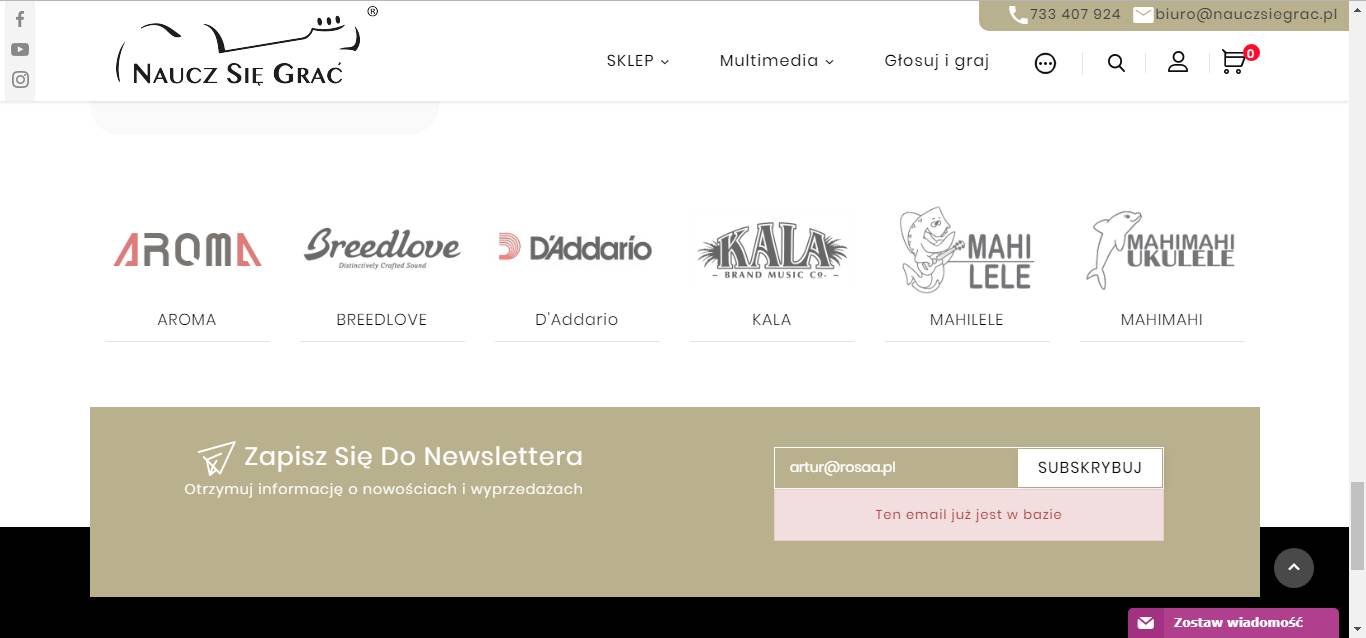This screenshot has height=638, width=1366.
Task: Open the Głosuj i graj menu item
Action: pos(937,61)
